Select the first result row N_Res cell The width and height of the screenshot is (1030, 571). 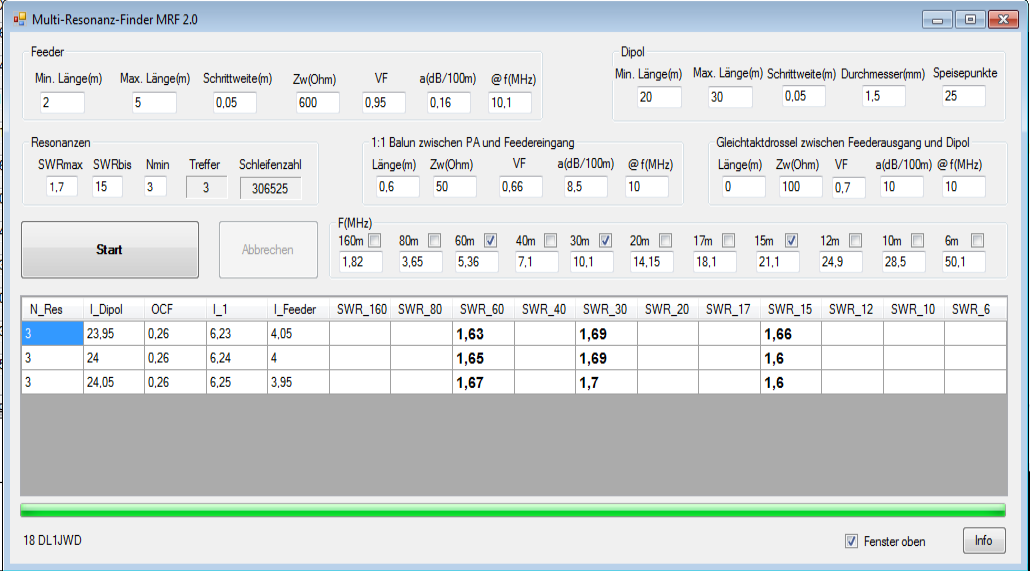(51, 334)
